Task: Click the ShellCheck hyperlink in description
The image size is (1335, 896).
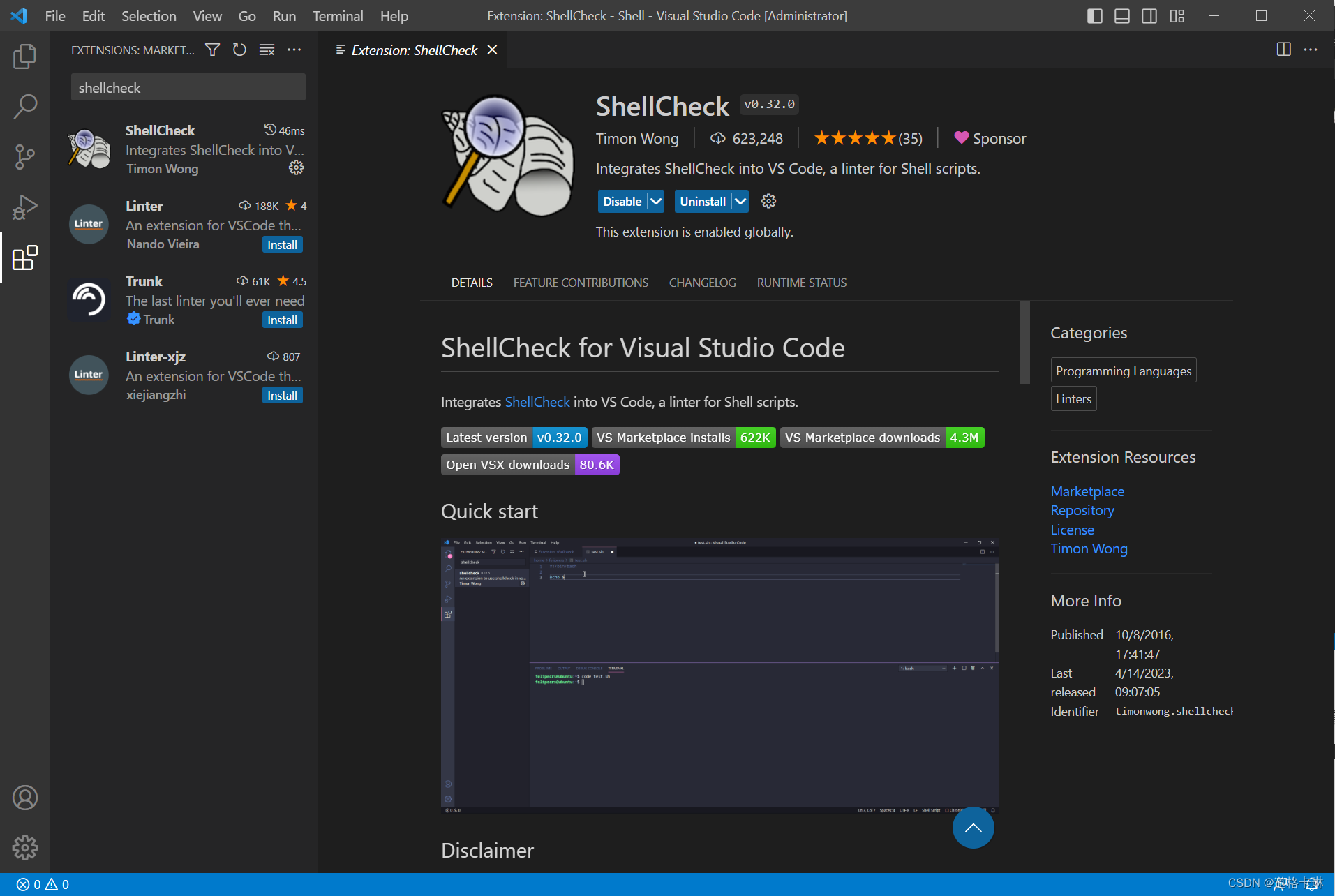Action: (x=537, y=402)
